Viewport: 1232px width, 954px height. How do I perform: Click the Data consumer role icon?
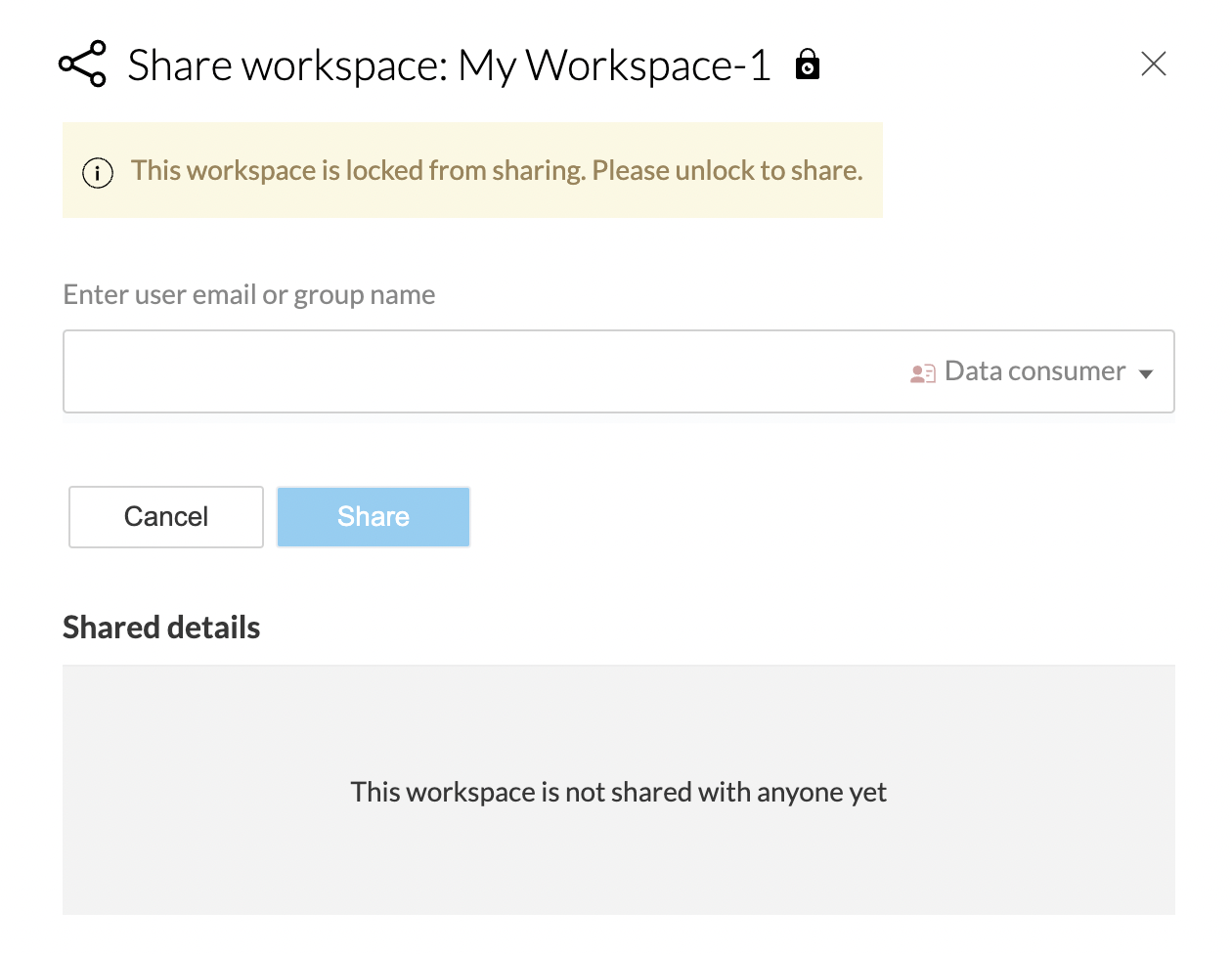pyautogui.click(x=922, y=373)
